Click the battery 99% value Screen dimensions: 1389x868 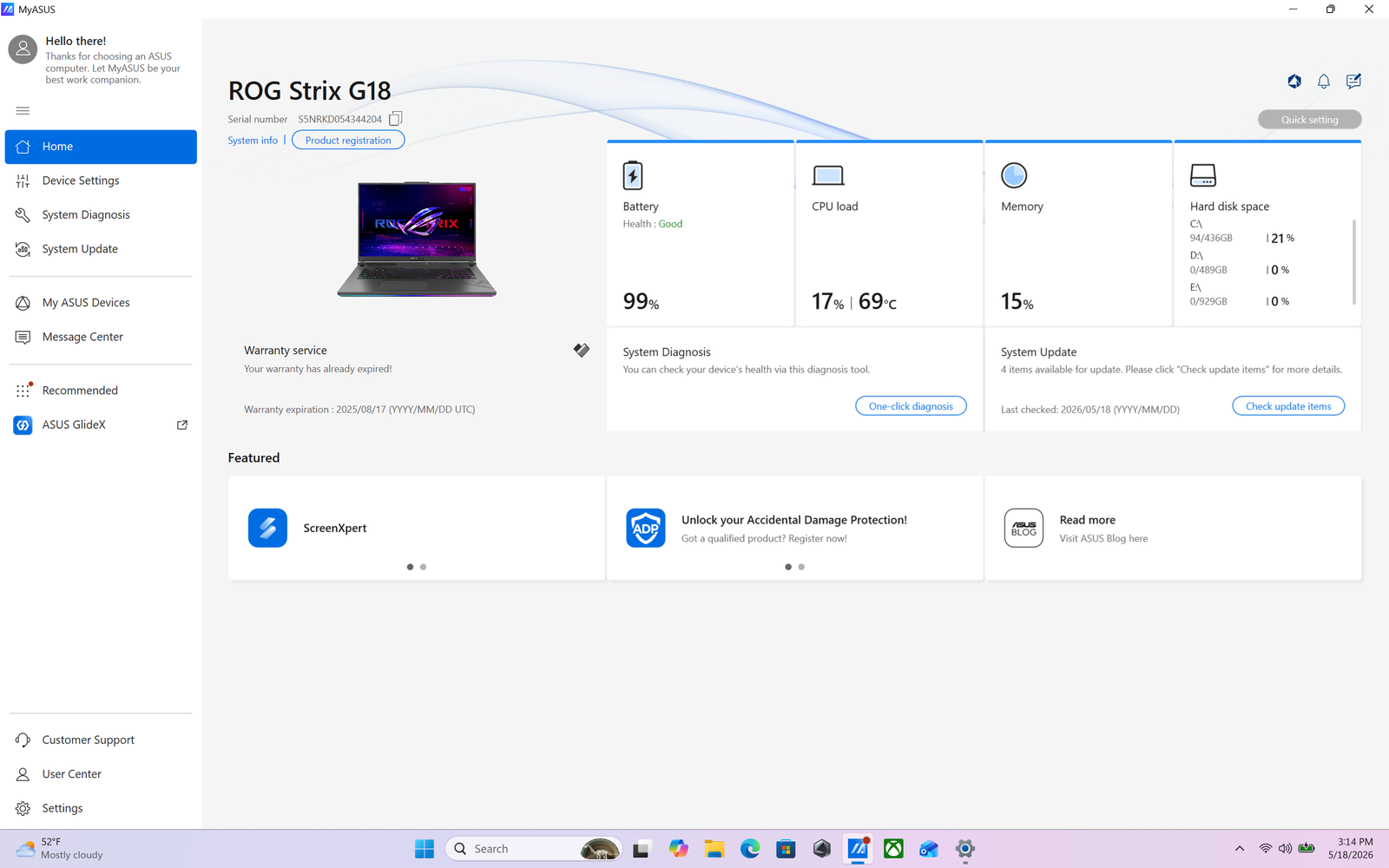point(641,301)
